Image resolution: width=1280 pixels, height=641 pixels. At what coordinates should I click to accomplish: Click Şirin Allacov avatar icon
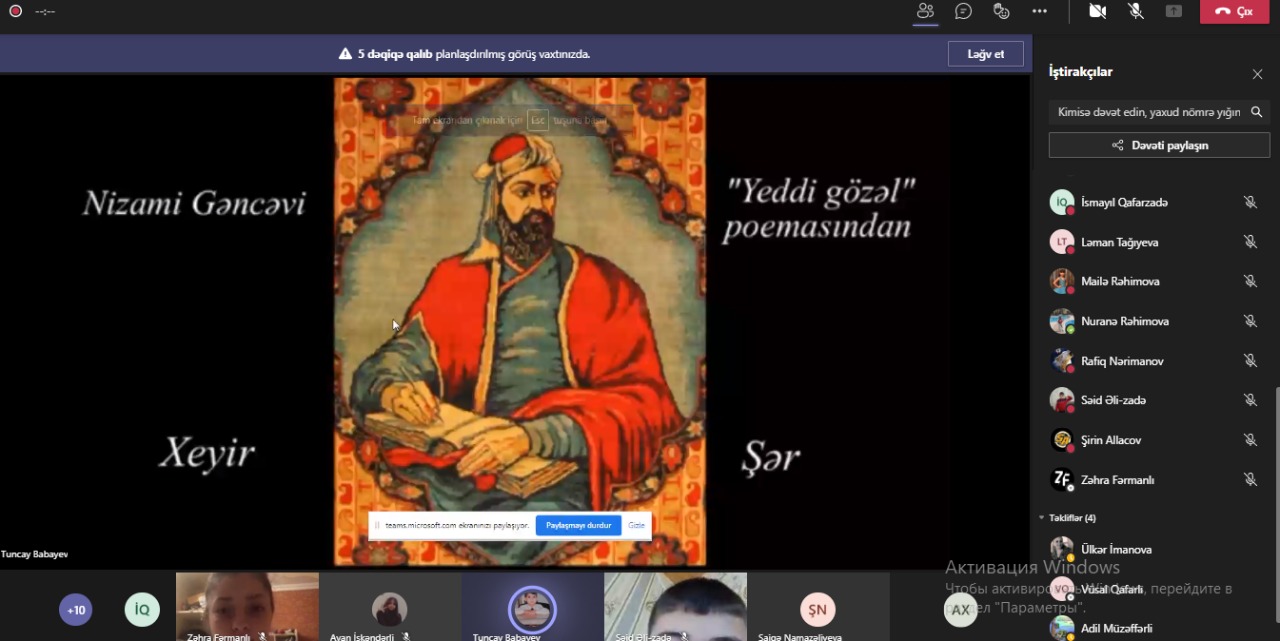pos(1062,440)
